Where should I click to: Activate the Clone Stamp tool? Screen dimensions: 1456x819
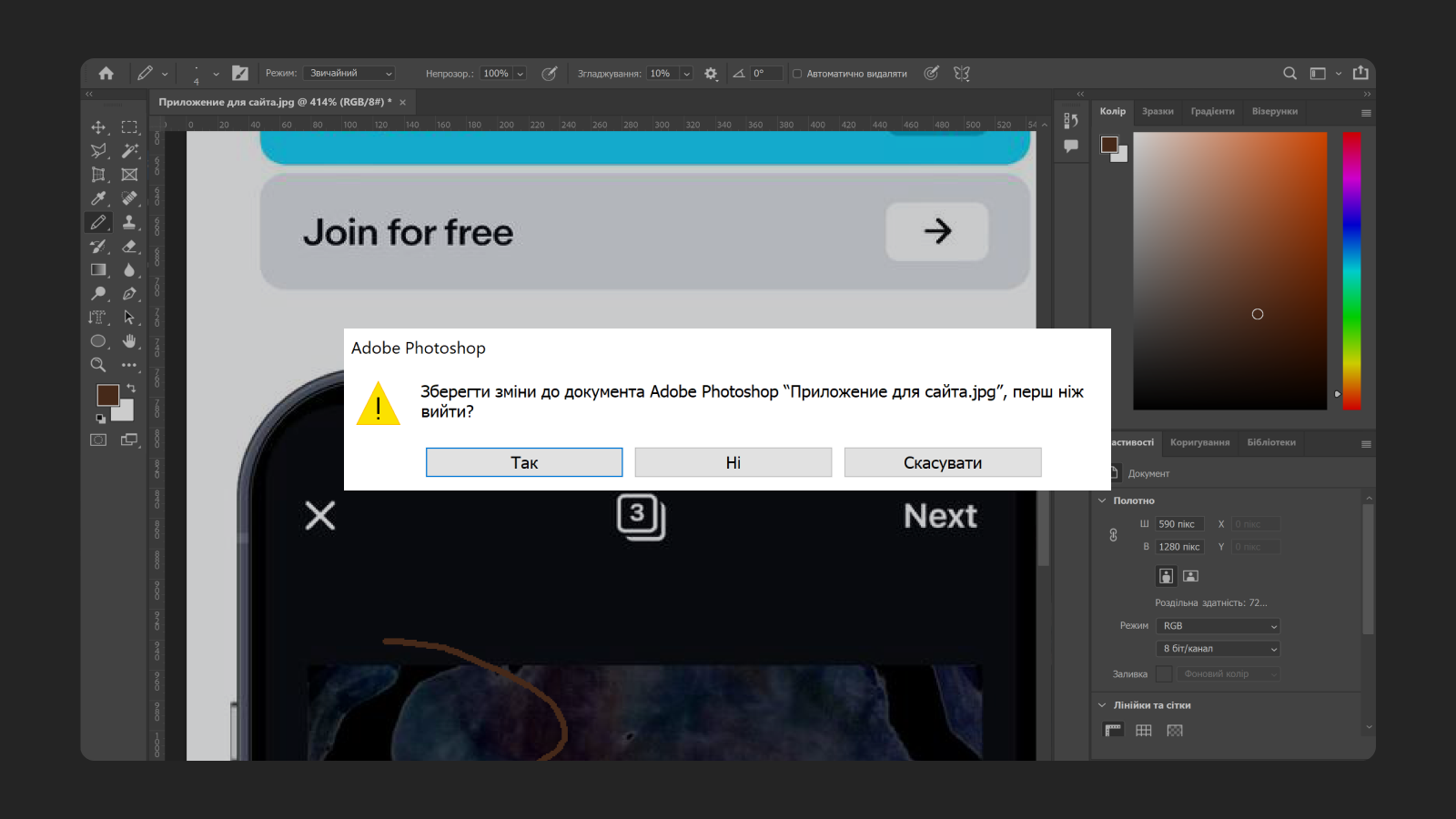point(130,220)
